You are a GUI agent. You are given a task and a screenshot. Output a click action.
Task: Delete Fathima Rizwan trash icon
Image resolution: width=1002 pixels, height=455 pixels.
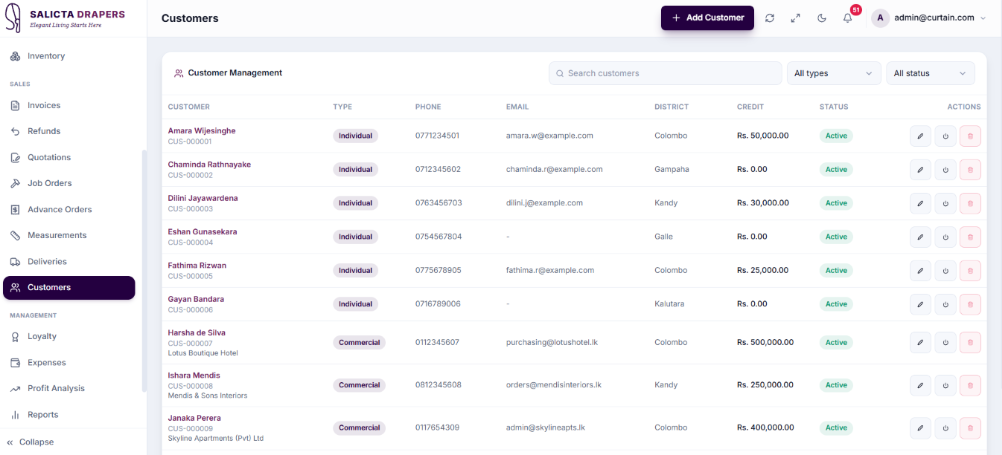(x=970, y=270)
